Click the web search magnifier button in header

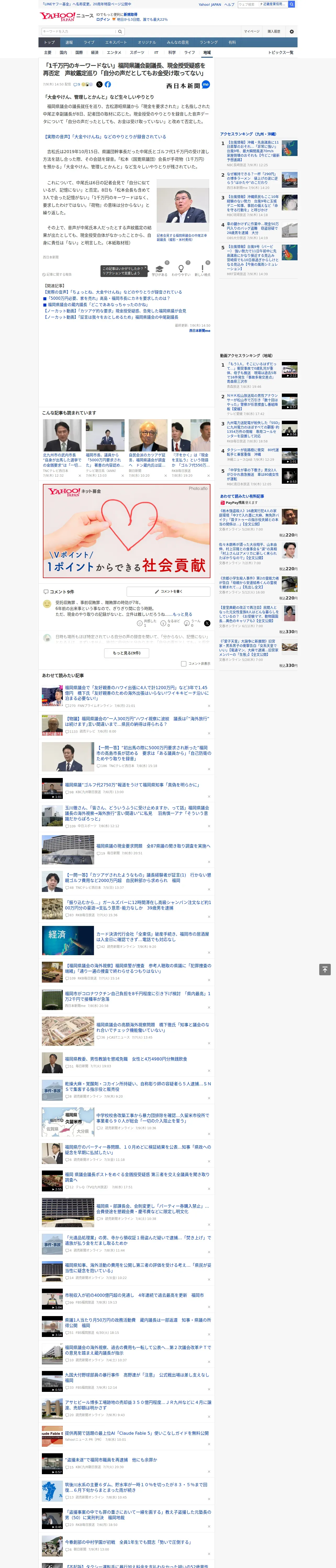coord(292,4)
